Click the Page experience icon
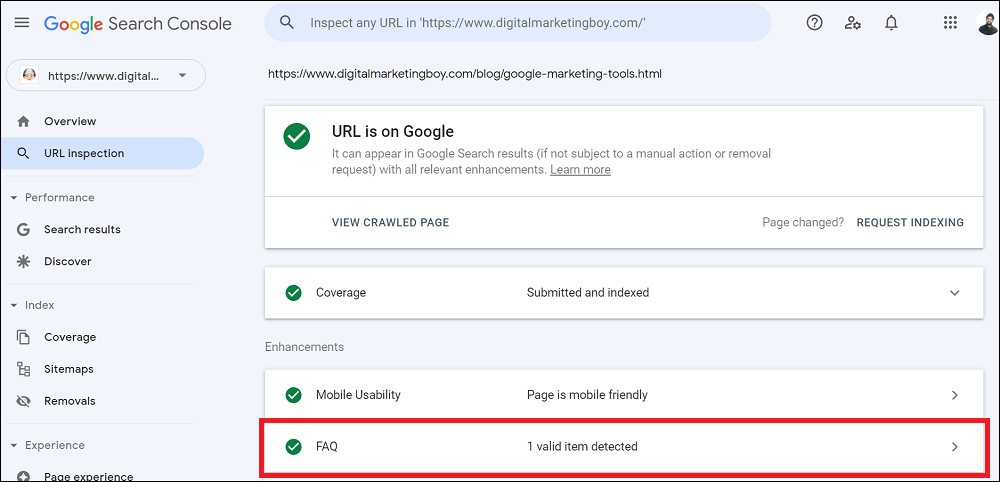This screenshot has height=482, width=1000. (23, 476)
